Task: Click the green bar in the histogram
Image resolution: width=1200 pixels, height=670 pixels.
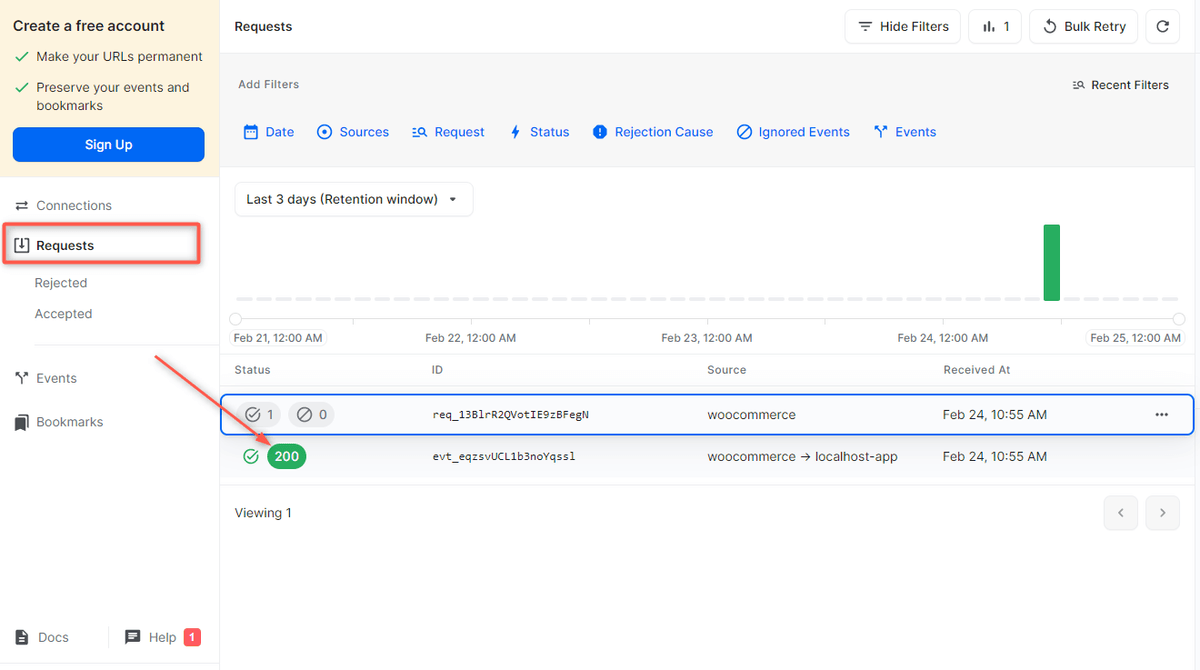Action: click(1051, 262)
